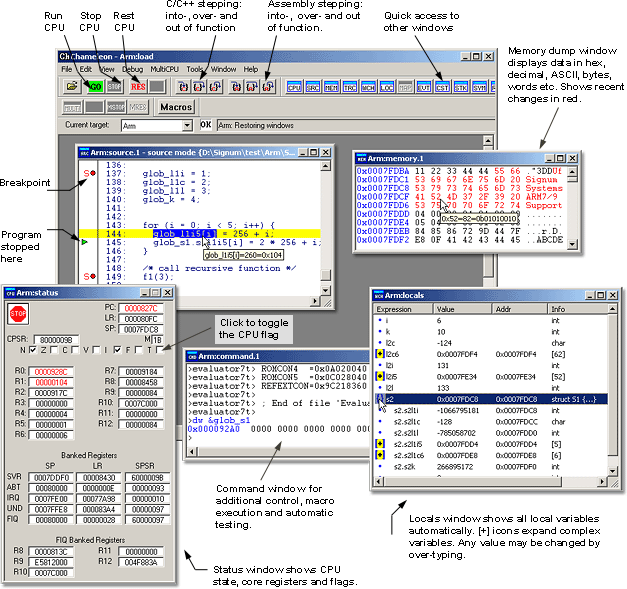Click memory address 0x0007FDC1
Screen dimensions: 627x589
coord(383,180)
